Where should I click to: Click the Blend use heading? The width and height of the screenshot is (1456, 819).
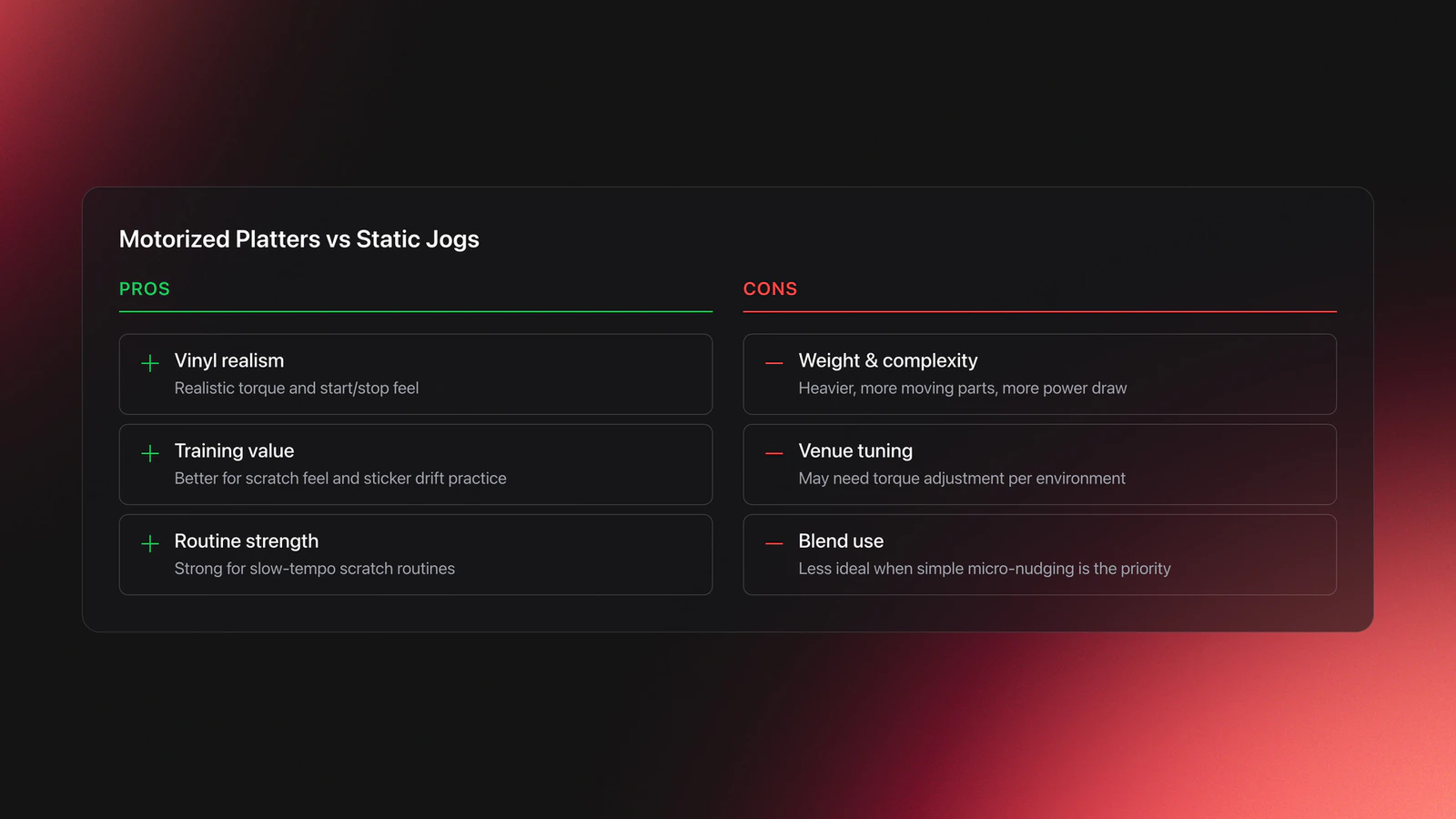pyautogui.click(x=841, y=541)
